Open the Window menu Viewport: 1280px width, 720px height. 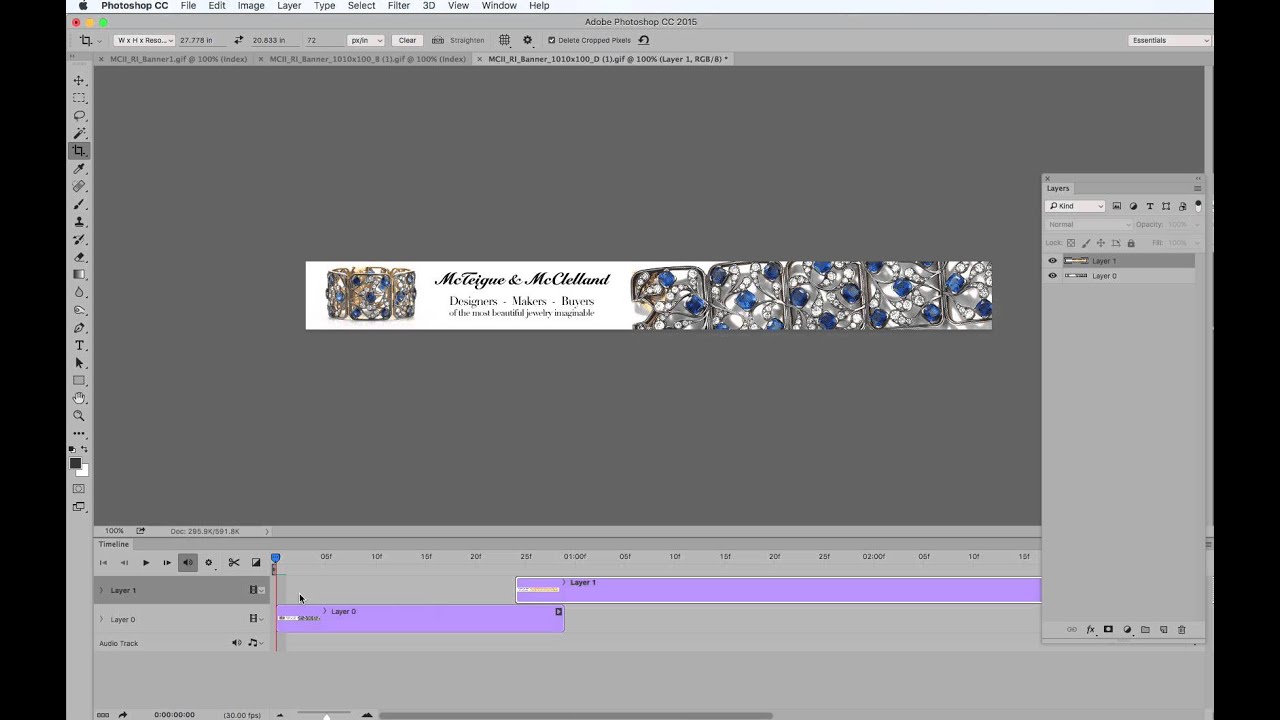499,6
